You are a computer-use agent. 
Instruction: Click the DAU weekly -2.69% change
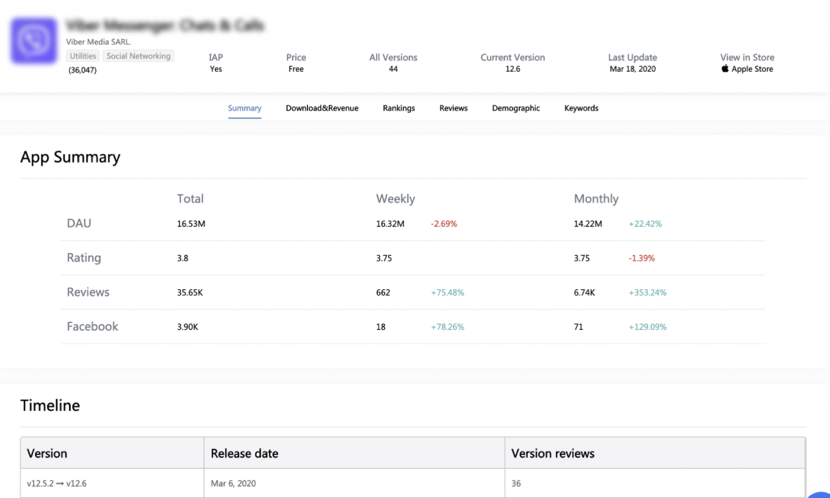click(444, 224)
